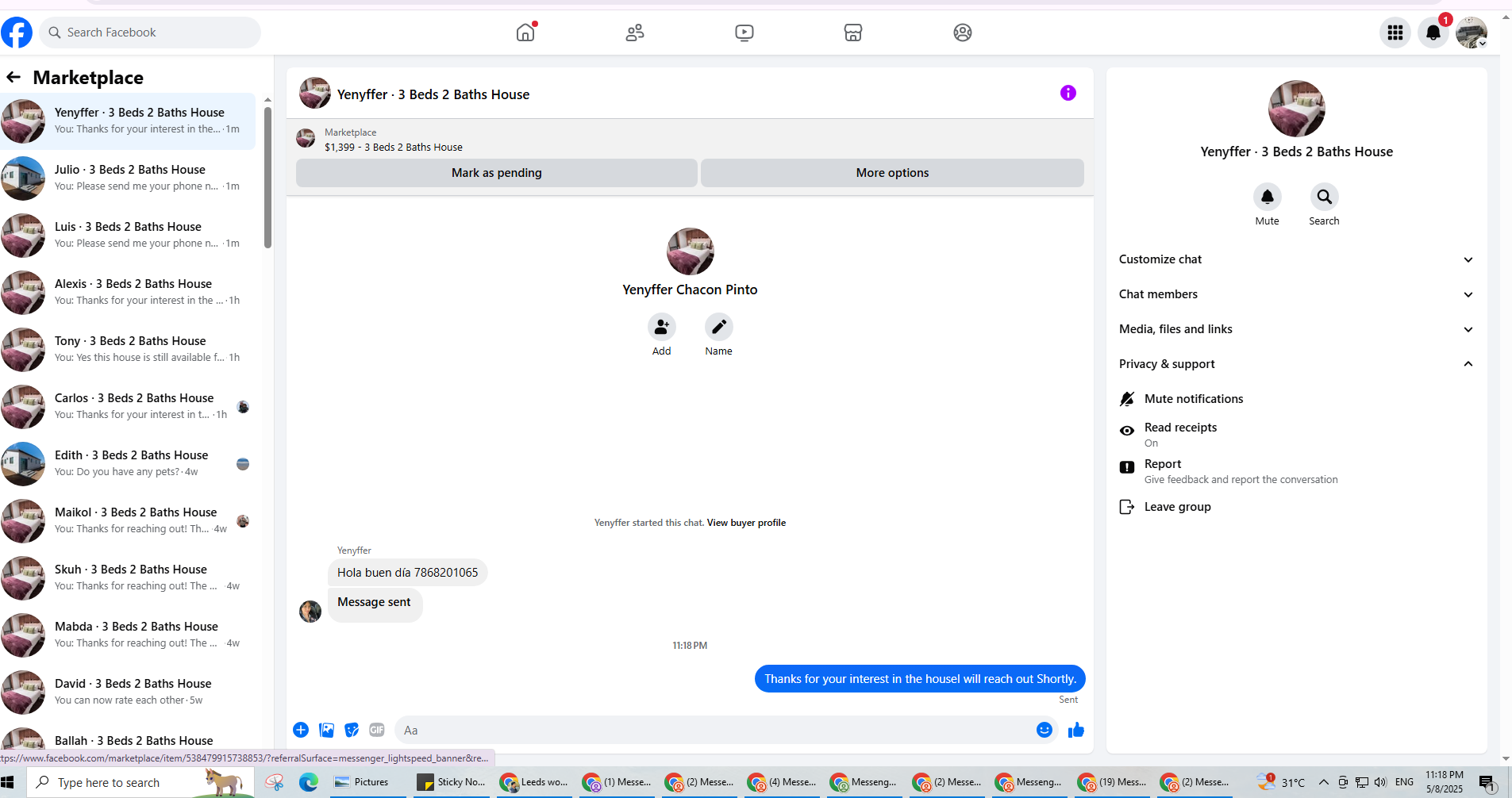Click the GIF icon in the composer
This screenshot has height=798, width=1512.
[x=377, y=730]
